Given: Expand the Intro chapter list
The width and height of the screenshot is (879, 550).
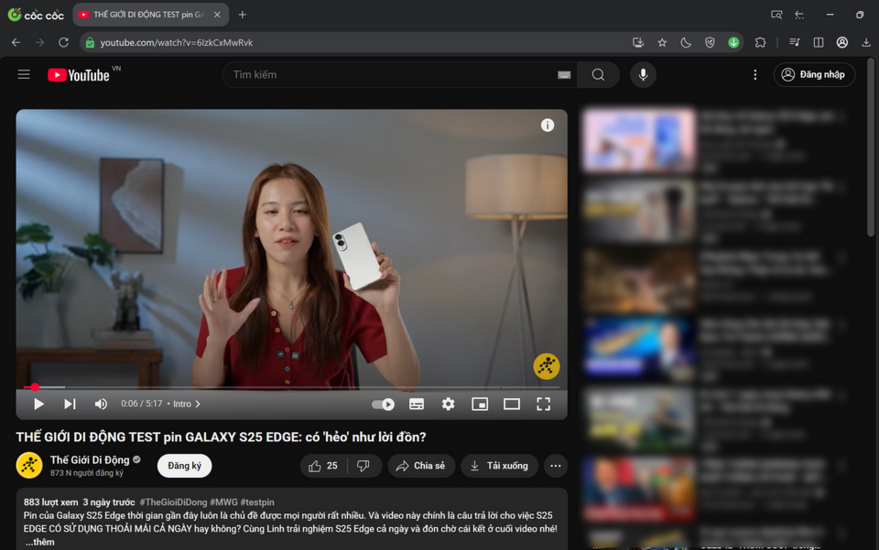Looking at the screenshot, I should [186, 404].
